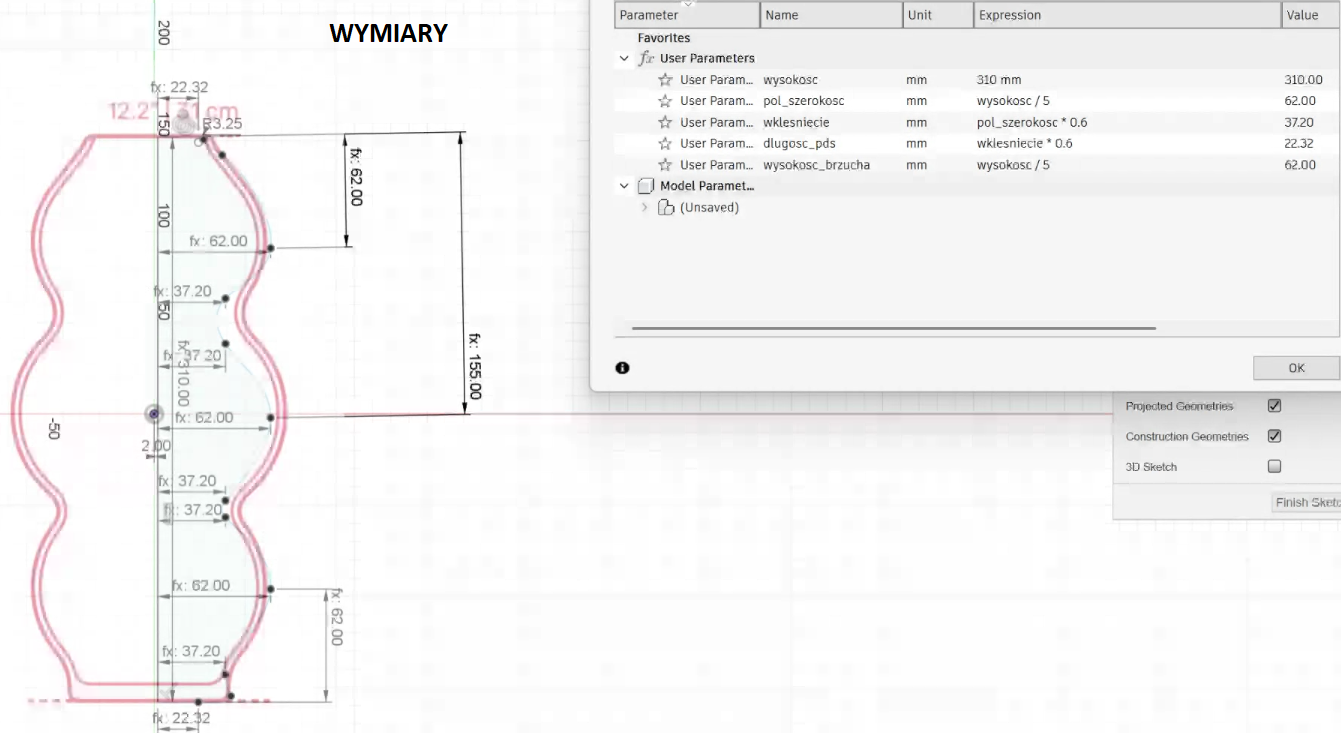Click the star icon beside pol_szerokosc

pos(665,101)
